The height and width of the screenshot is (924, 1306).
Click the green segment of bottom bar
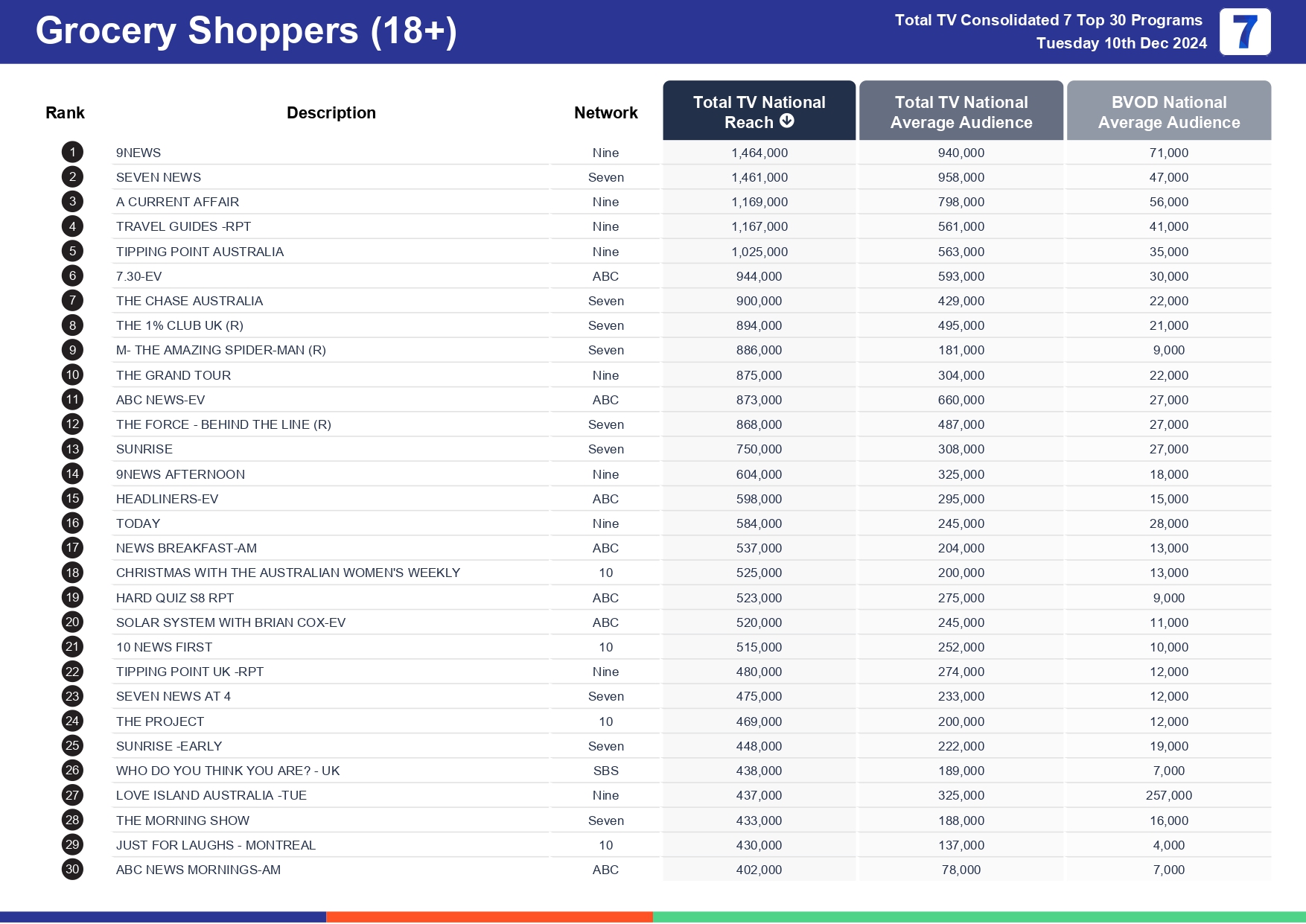(x=978, y=917)
